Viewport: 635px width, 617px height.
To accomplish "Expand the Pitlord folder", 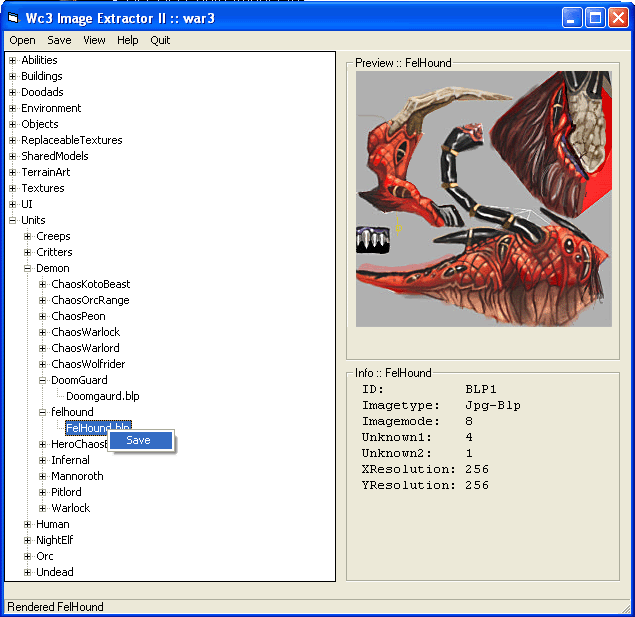I will point(43,492).
